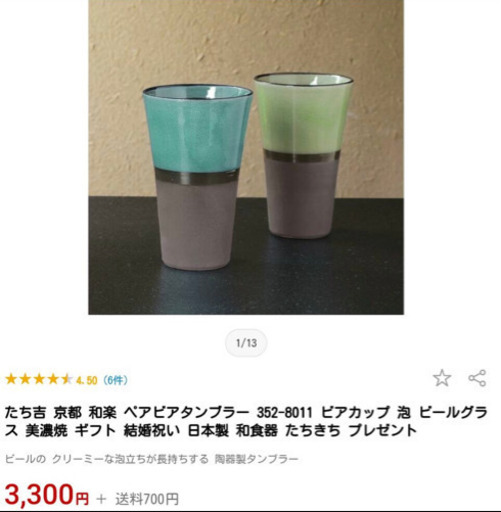Click the half-filled fifth rating star
This screenshot has height=512, width=501.
67,379
